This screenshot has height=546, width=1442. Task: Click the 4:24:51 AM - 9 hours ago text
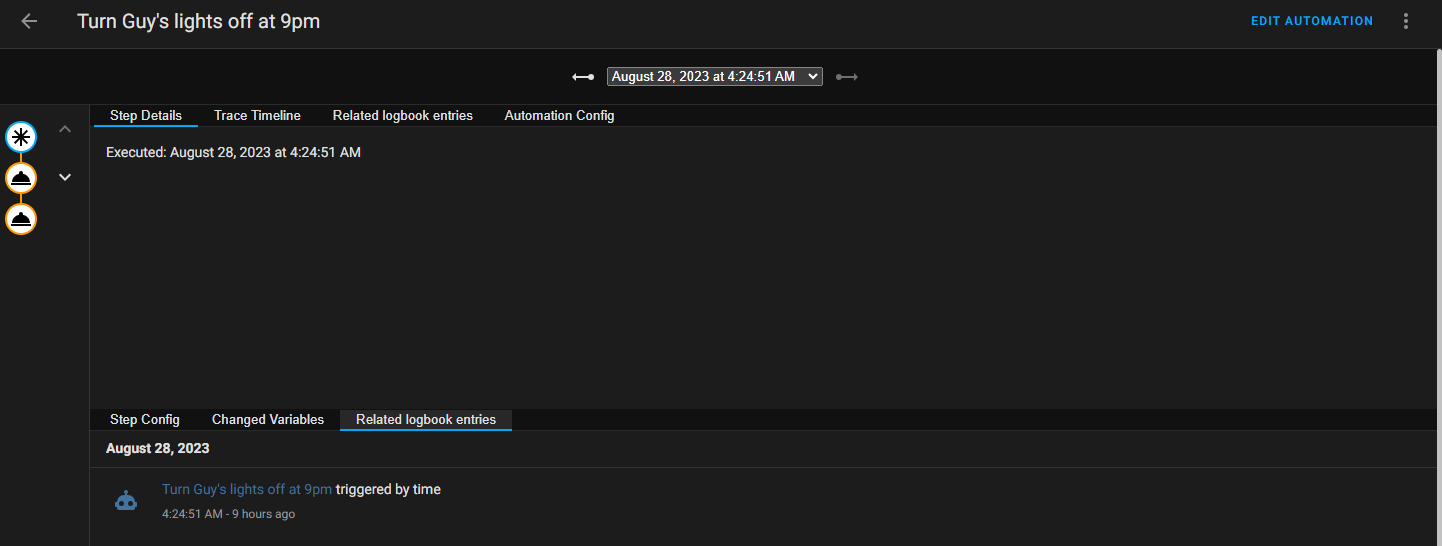coord(228,514)
